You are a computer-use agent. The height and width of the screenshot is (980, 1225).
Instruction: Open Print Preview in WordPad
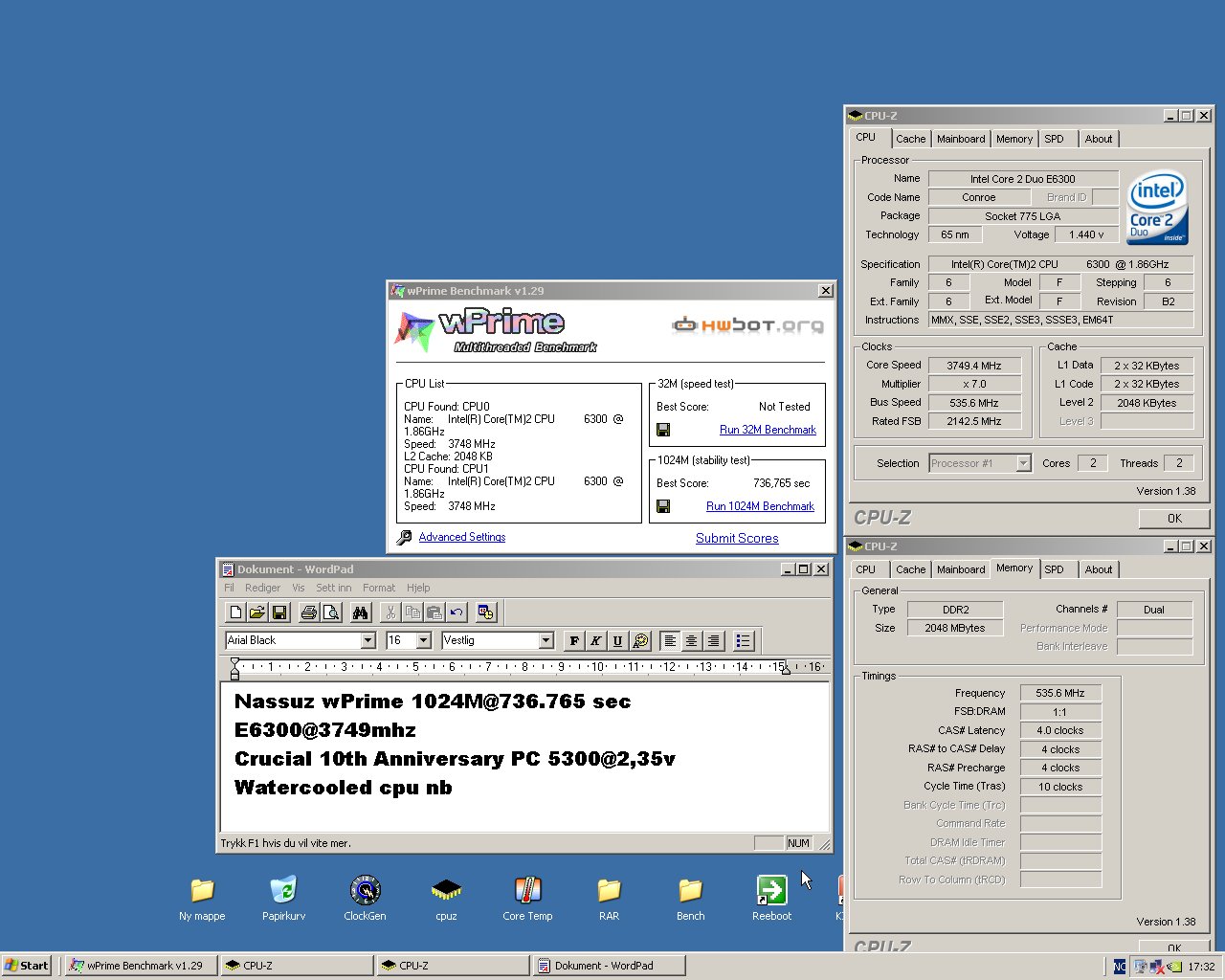point(331,612)
